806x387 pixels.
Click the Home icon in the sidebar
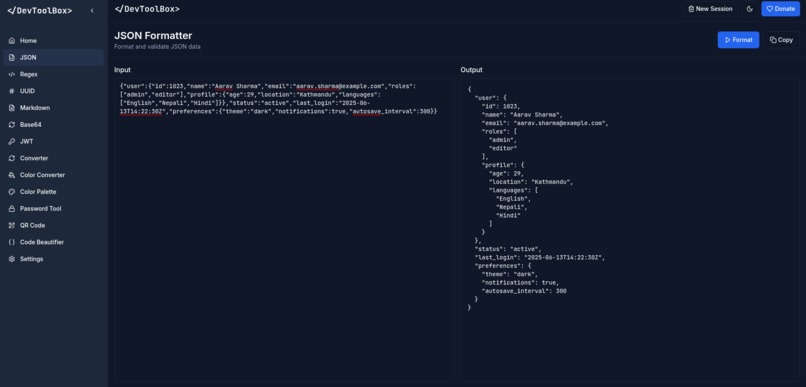12,41
